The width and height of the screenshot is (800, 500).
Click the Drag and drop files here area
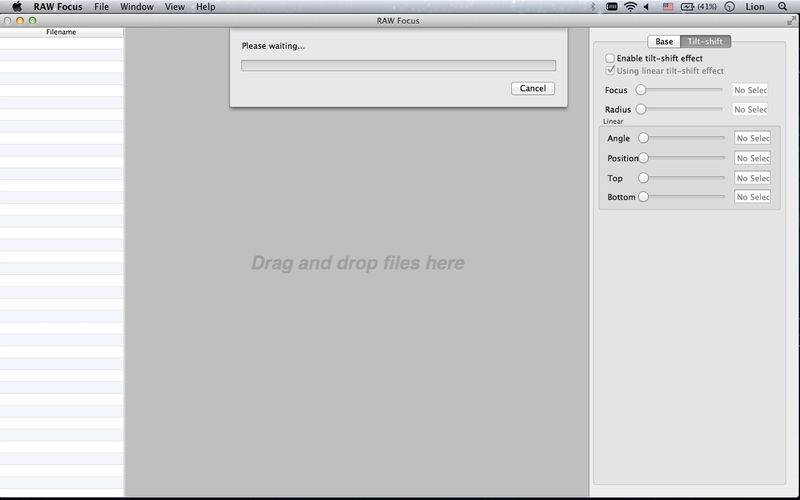point(358,263)
